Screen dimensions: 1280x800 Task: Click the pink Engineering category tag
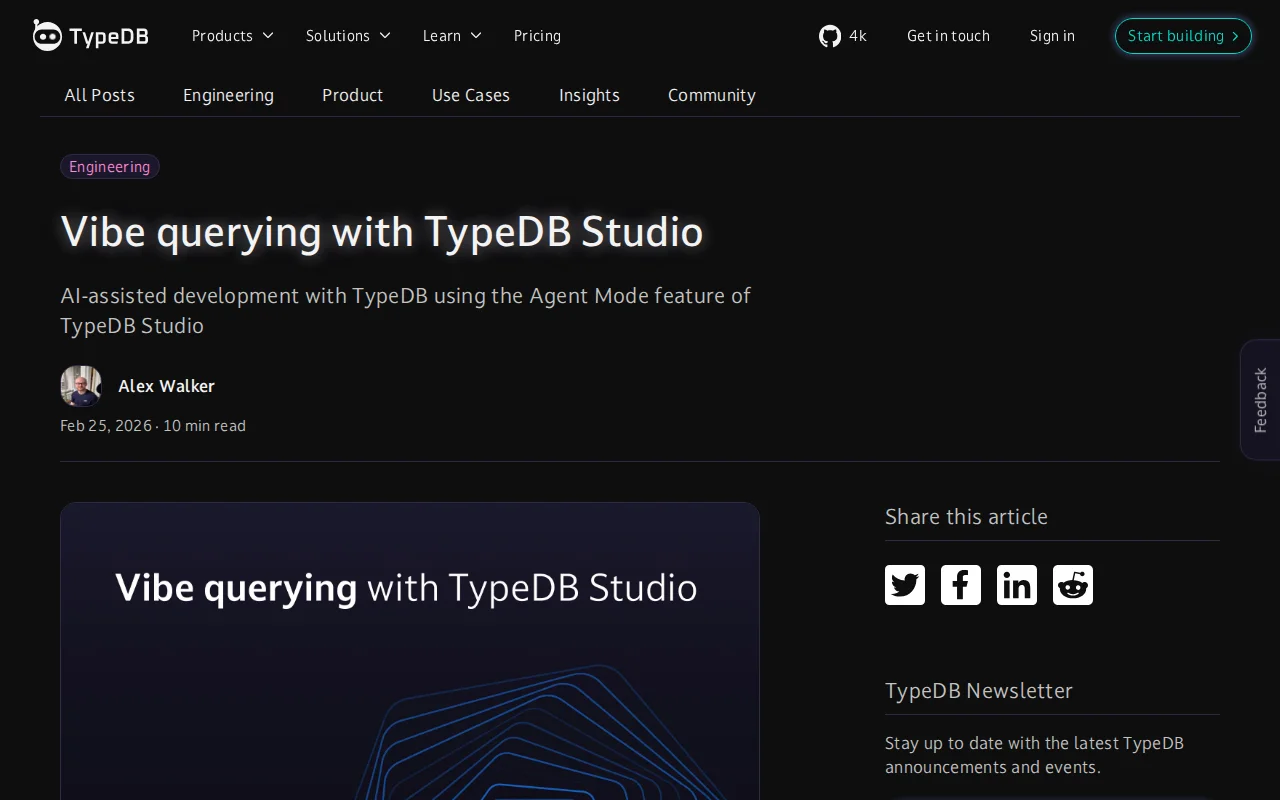(110, 167)
